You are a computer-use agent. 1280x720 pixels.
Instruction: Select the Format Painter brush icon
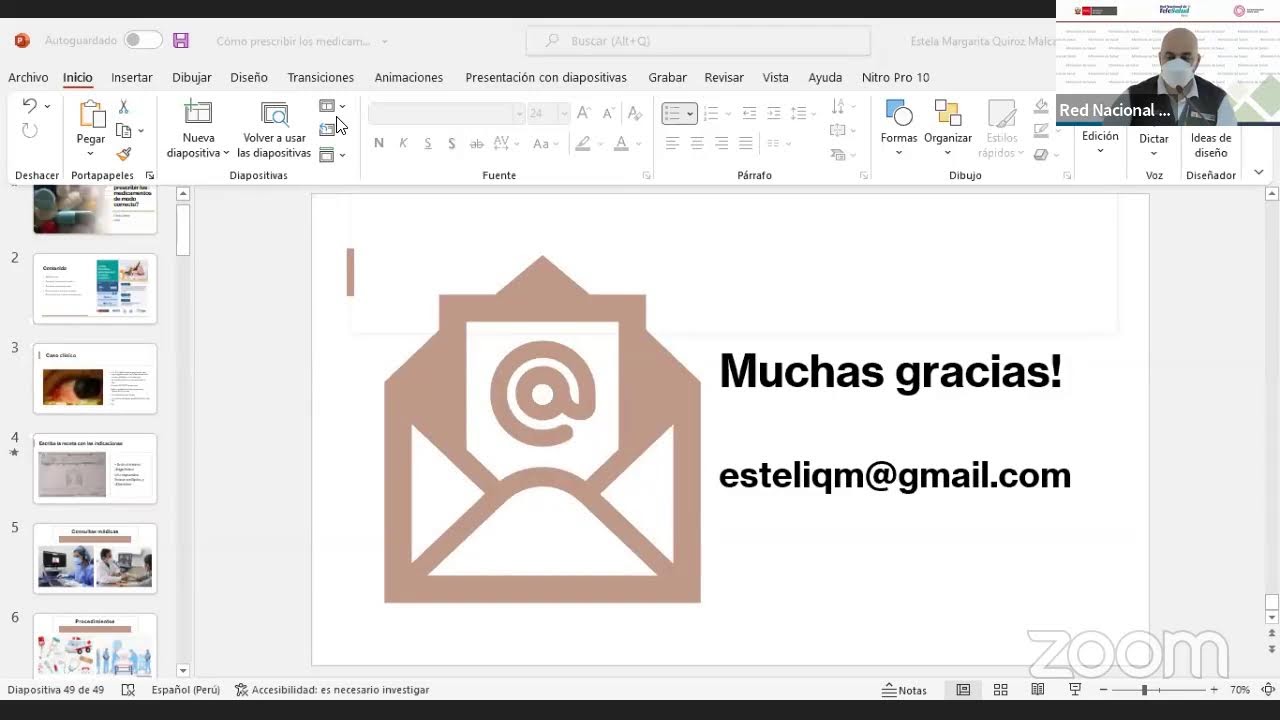124,154
